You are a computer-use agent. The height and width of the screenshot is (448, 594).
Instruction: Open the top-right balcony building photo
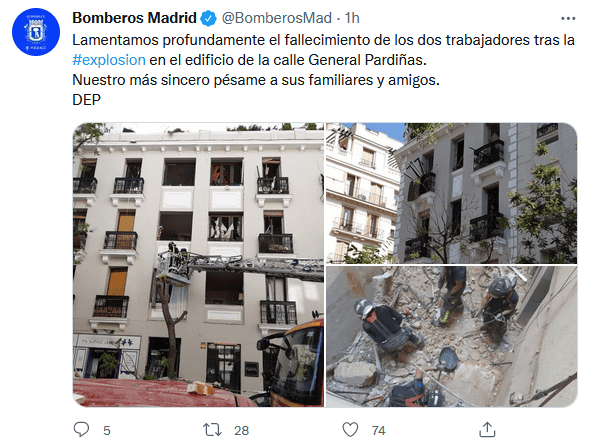pos(452,193)
